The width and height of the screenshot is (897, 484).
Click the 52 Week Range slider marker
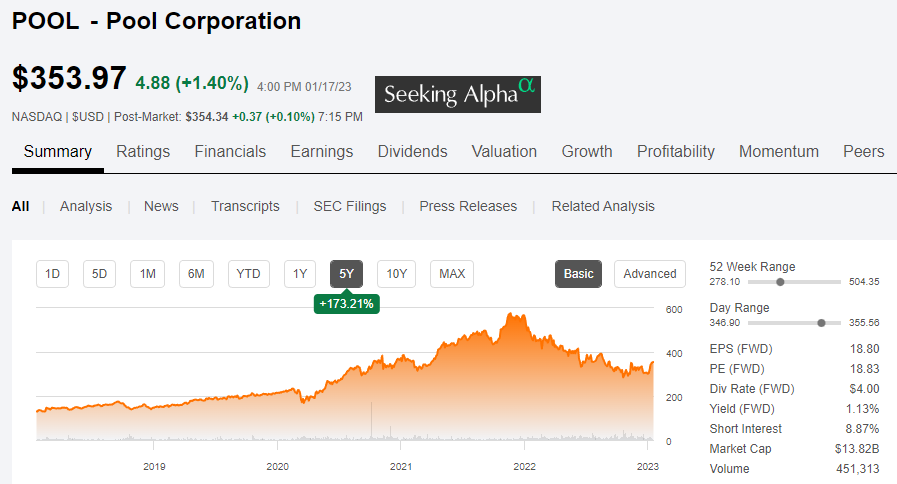[x=780, y=282]
